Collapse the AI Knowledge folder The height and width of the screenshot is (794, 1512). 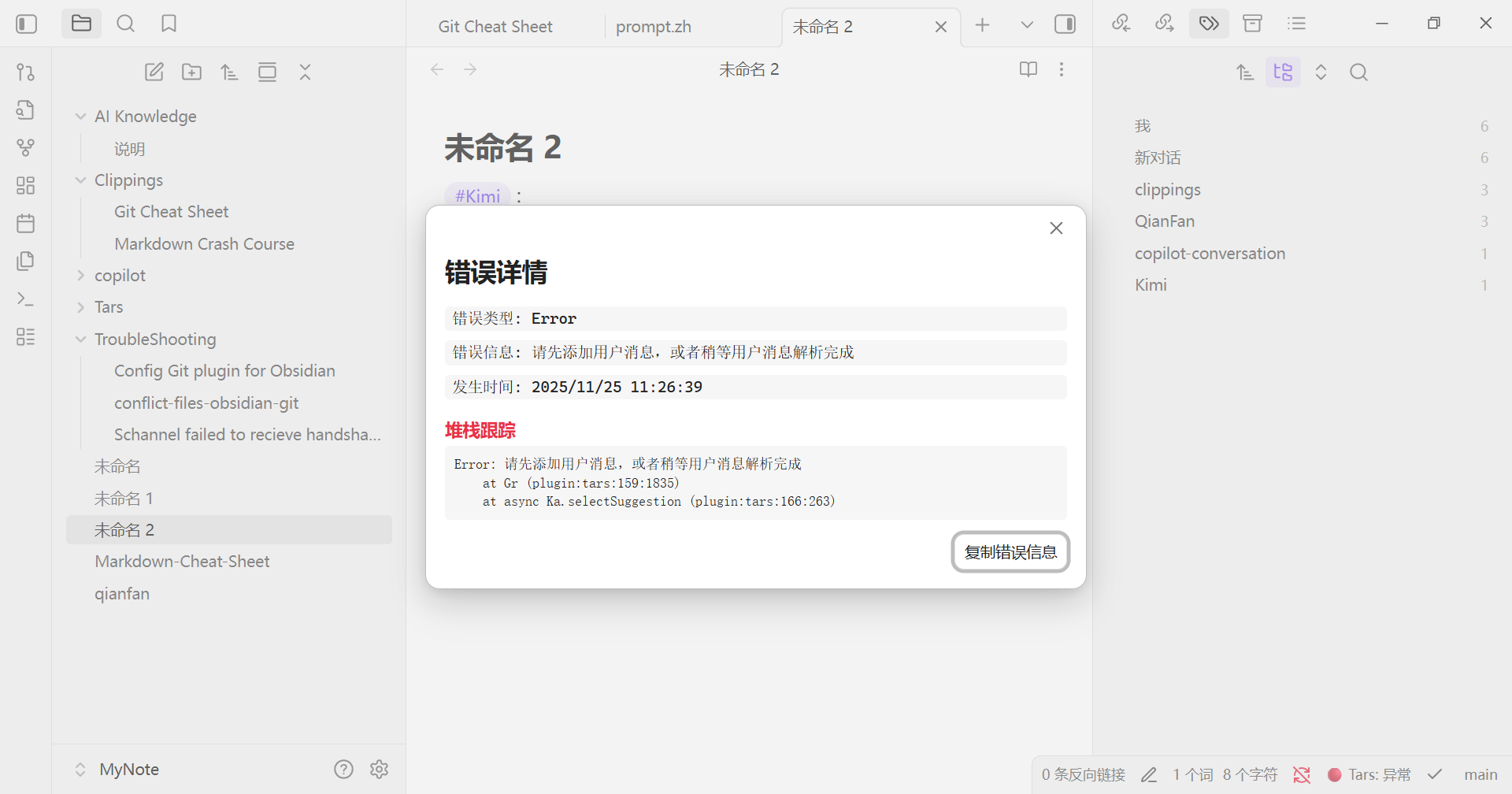pyautogui.click(x=80, y=117)
